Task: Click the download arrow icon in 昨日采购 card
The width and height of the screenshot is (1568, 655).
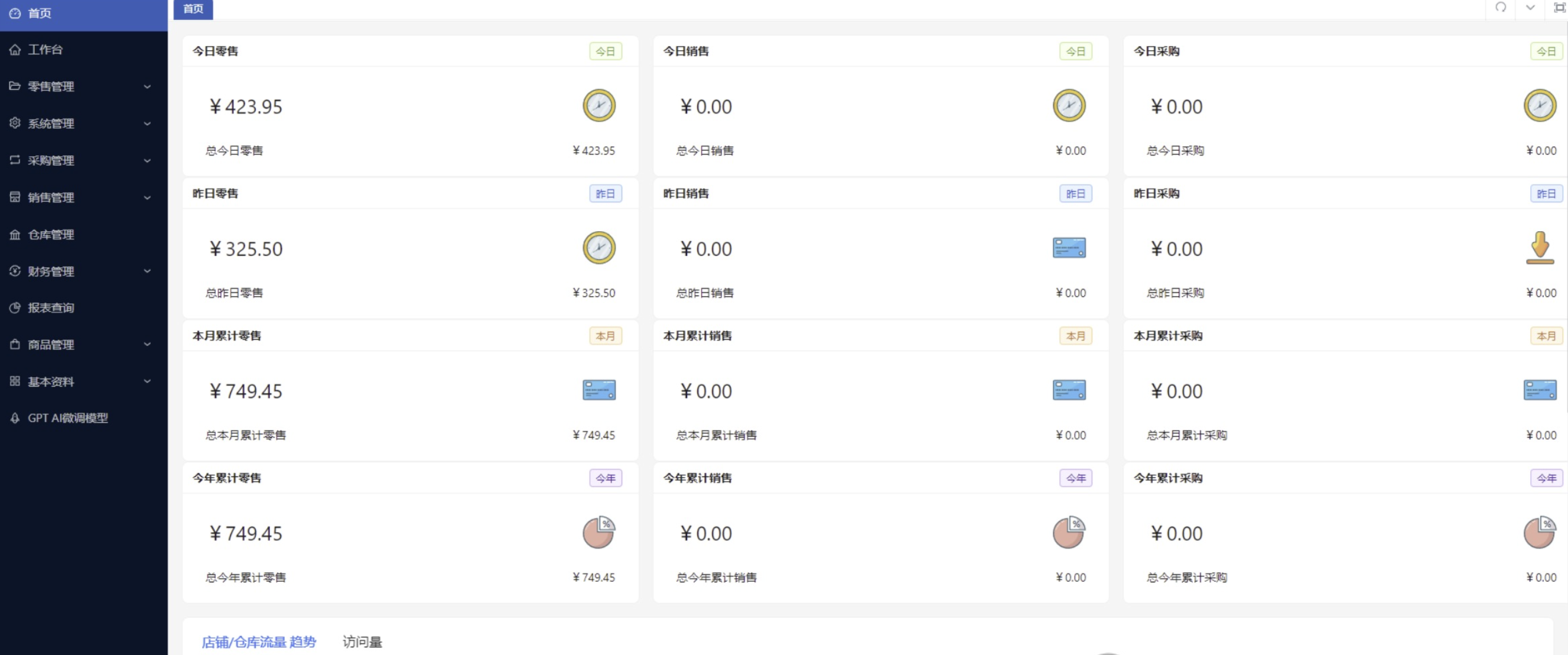Action: click(x=1540, y=247)
